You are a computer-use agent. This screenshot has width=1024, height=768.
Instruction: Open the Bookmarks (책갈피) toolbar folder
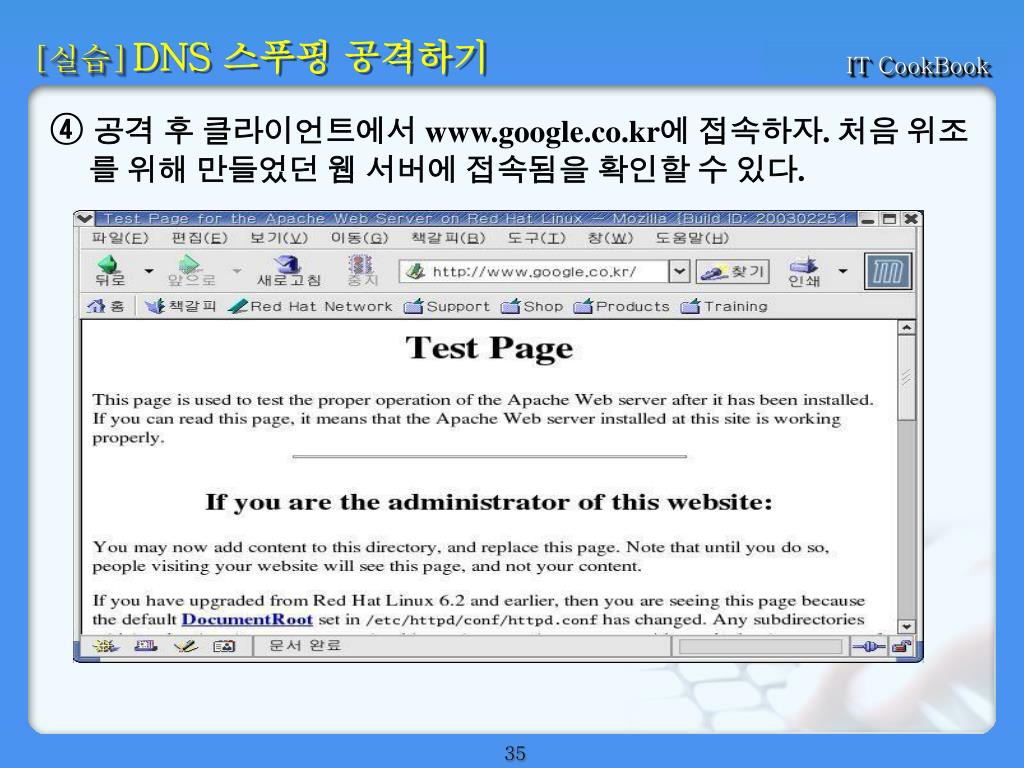tap(181, 306)
